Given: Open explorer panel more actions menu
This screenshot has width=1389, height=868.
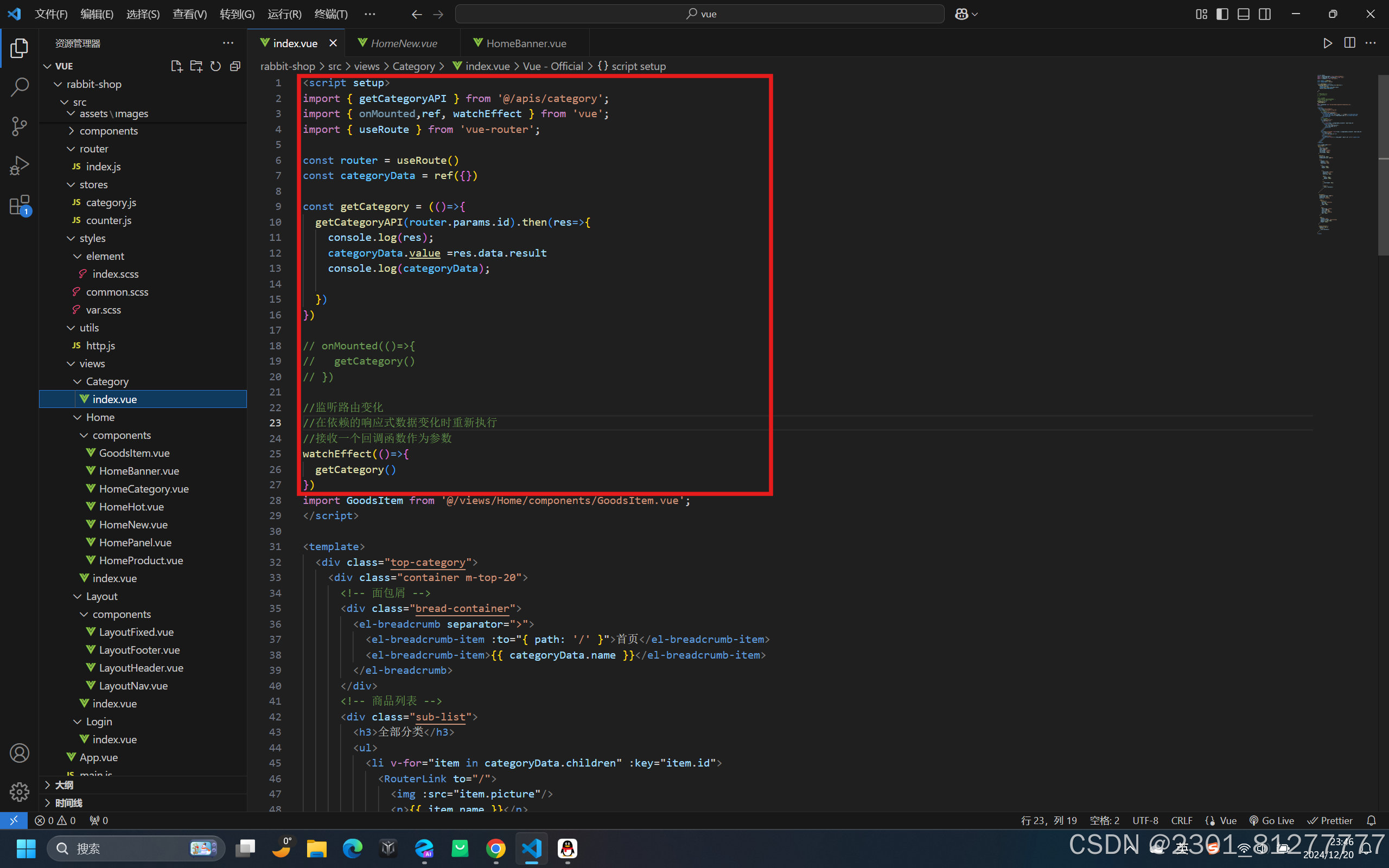Looking at the screenshot, I should coord(228,43).
